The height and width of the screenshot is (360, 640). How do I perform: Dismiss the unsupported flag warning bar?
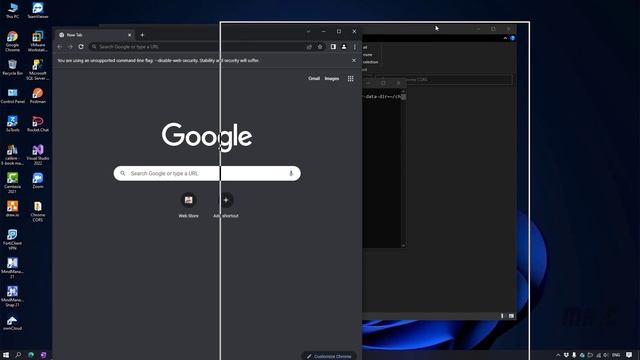(354, 60)
